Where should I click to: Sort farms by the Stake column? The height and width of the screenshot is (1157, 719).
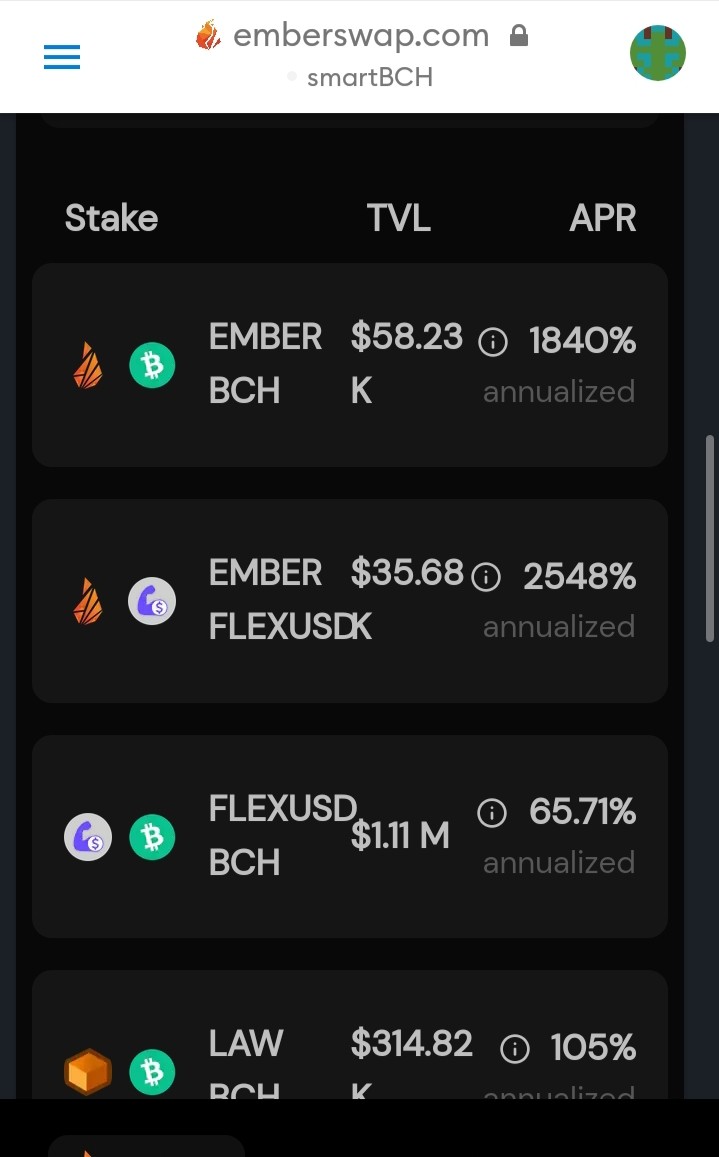[111, 218]
